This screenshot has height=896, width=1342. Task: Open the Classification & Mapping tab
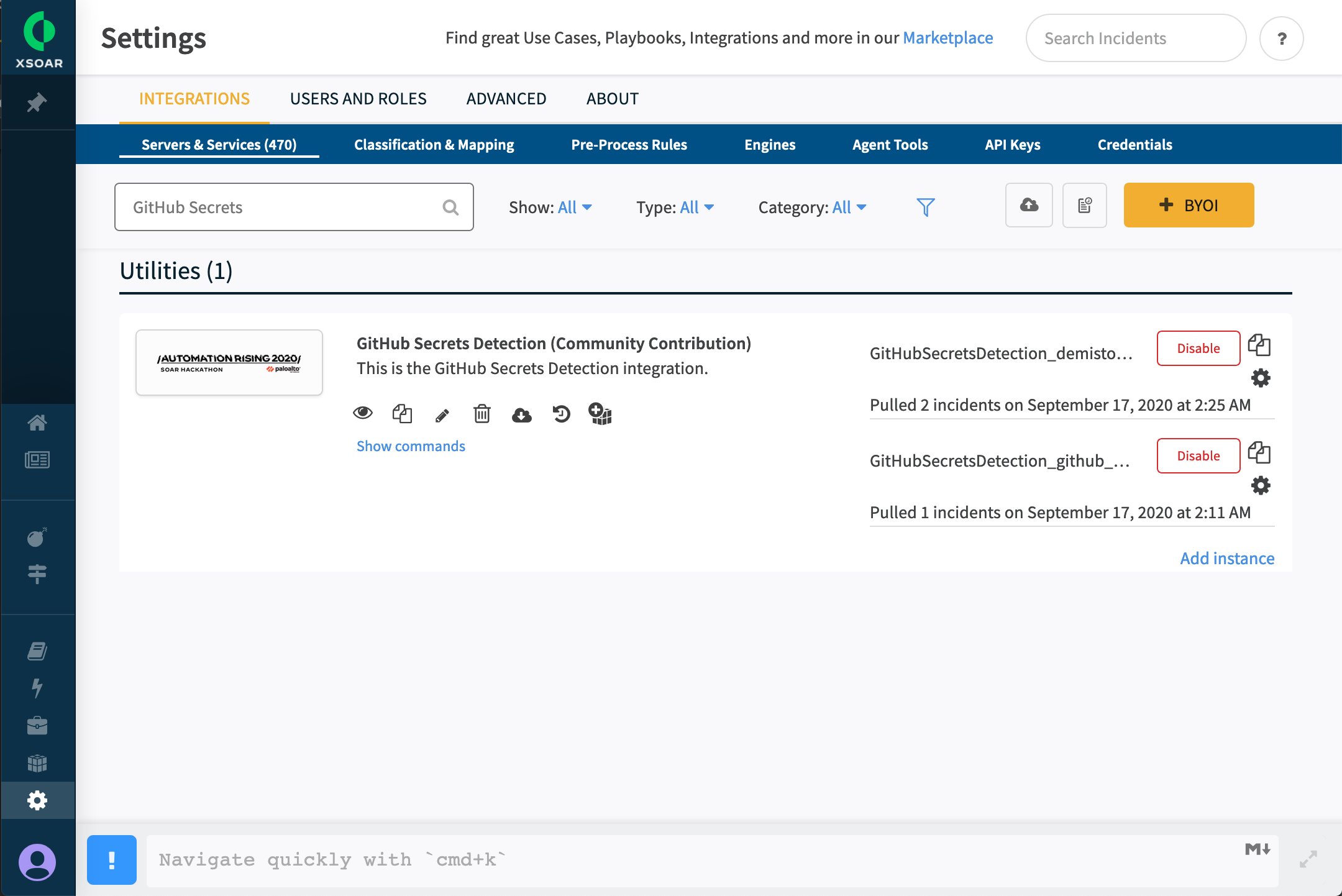tap(434, 145)
